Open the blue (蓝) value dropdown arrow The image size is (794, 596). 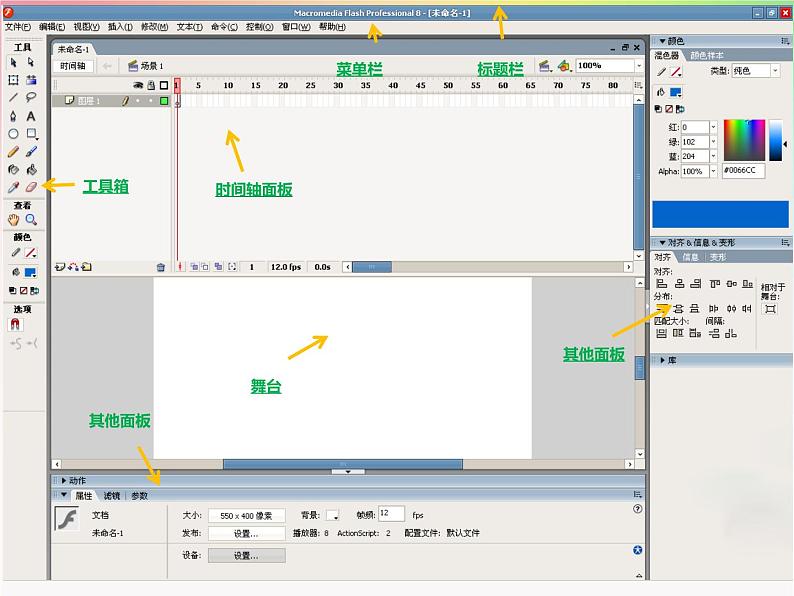(x=713, y=156)
